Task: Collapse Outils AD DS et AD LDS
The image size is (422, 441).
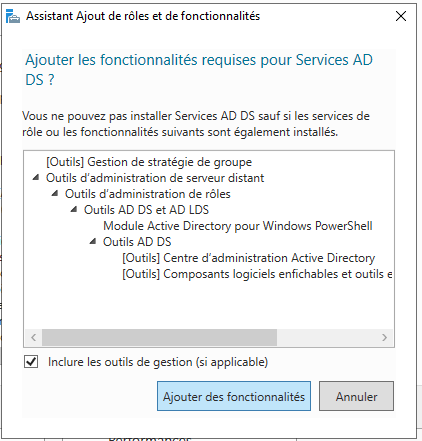Action: click(74, 209)
